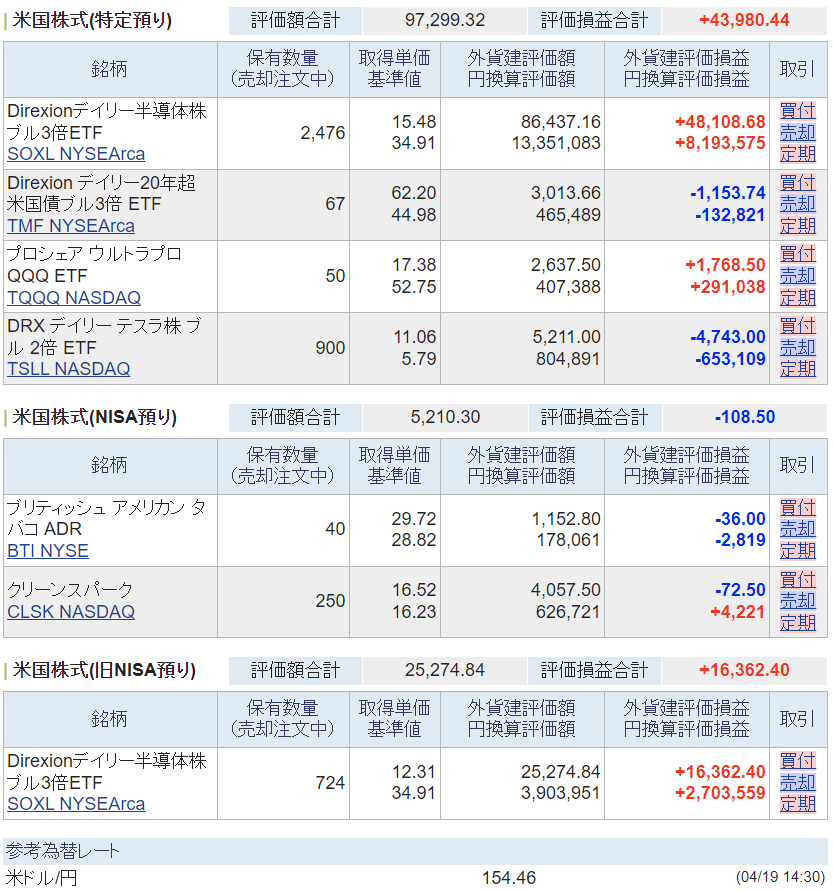Click the yen profit +2,703,559
Viewport: 833px width, 892px height.
pos(720,793)
